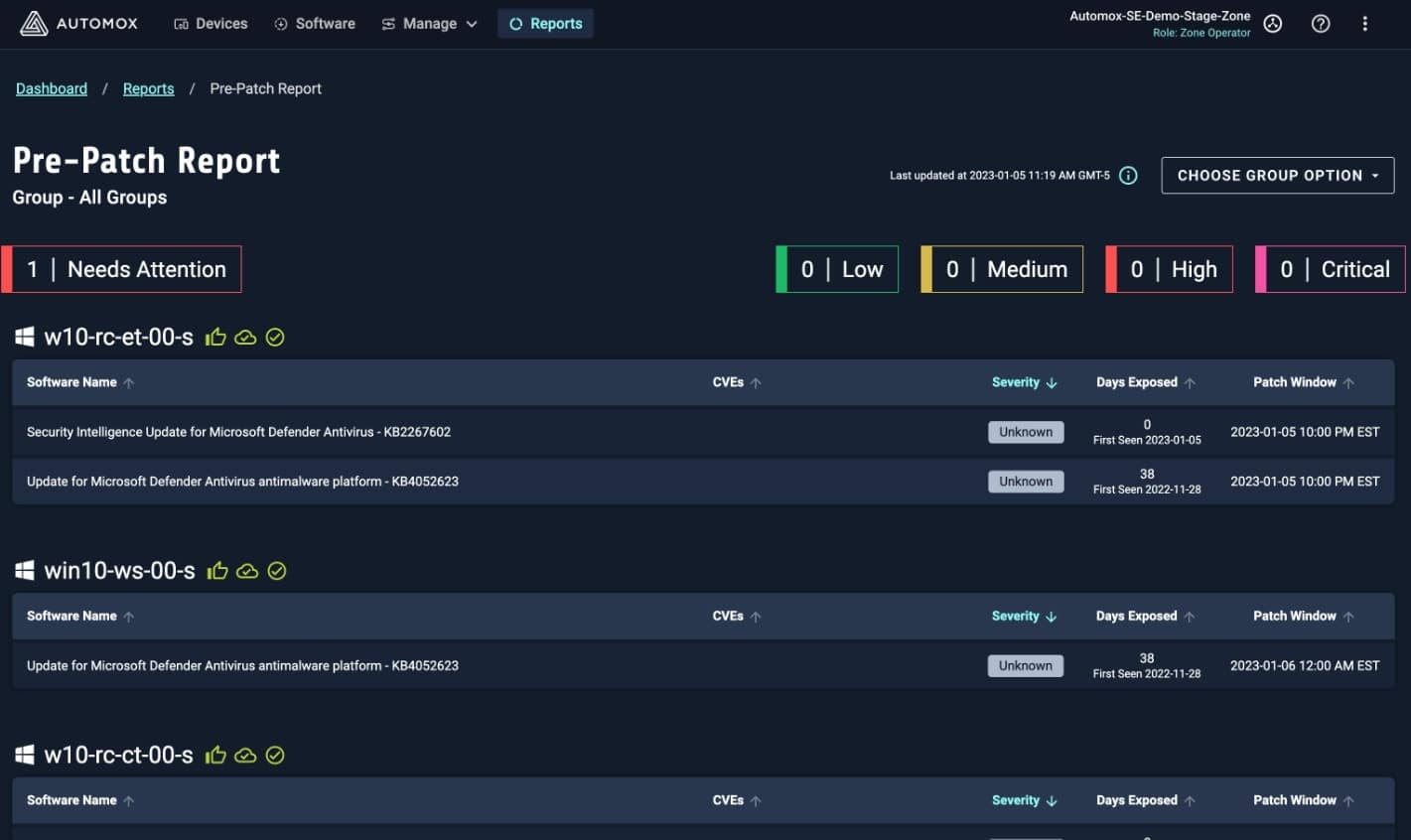1411x840 pixels.
Task: Filter by High severity badge
Action: click(x=1170, y=269)
